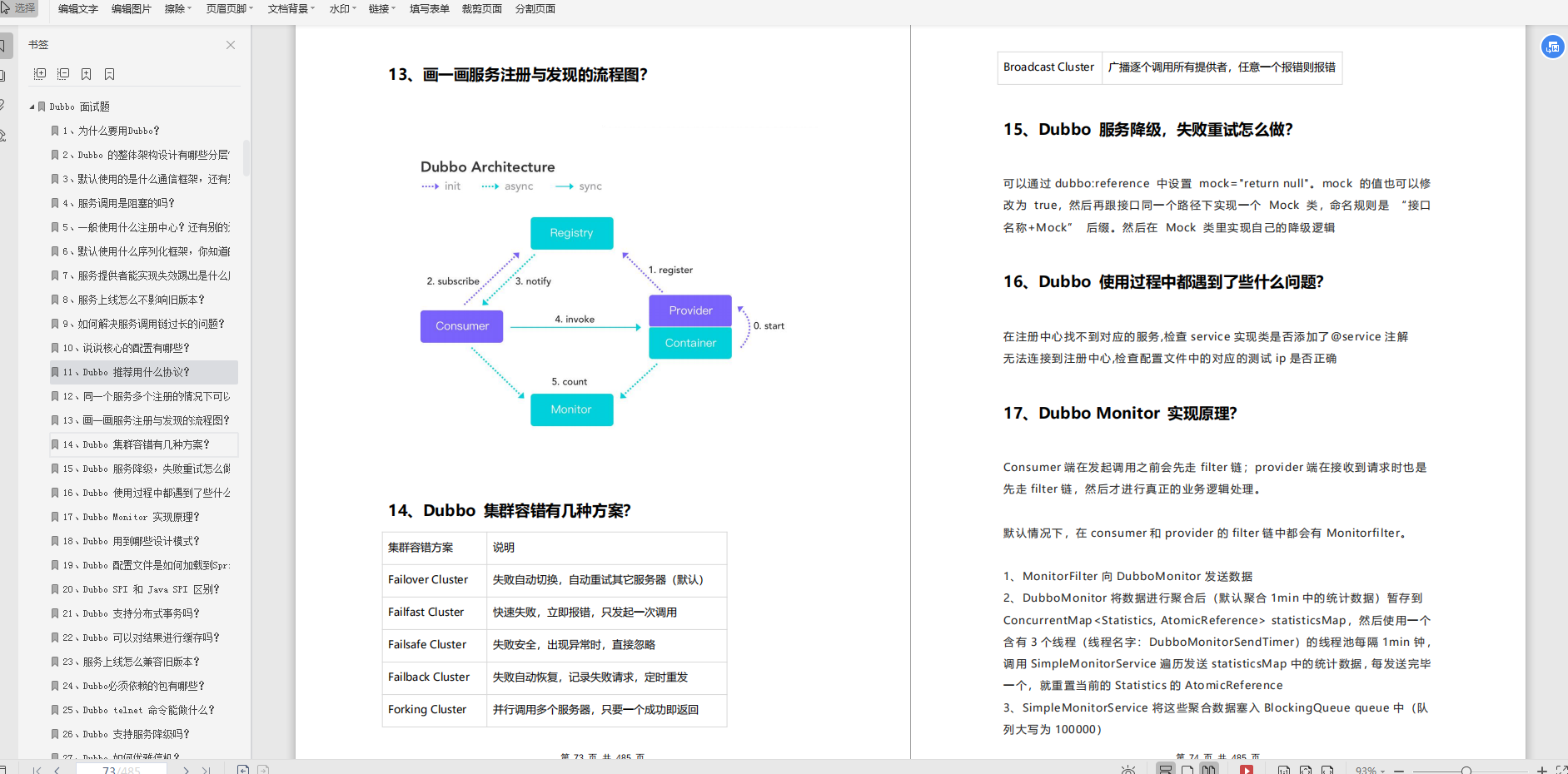Click the add bookmark icon
This screenshot has height=774, width=1568.
87,74
